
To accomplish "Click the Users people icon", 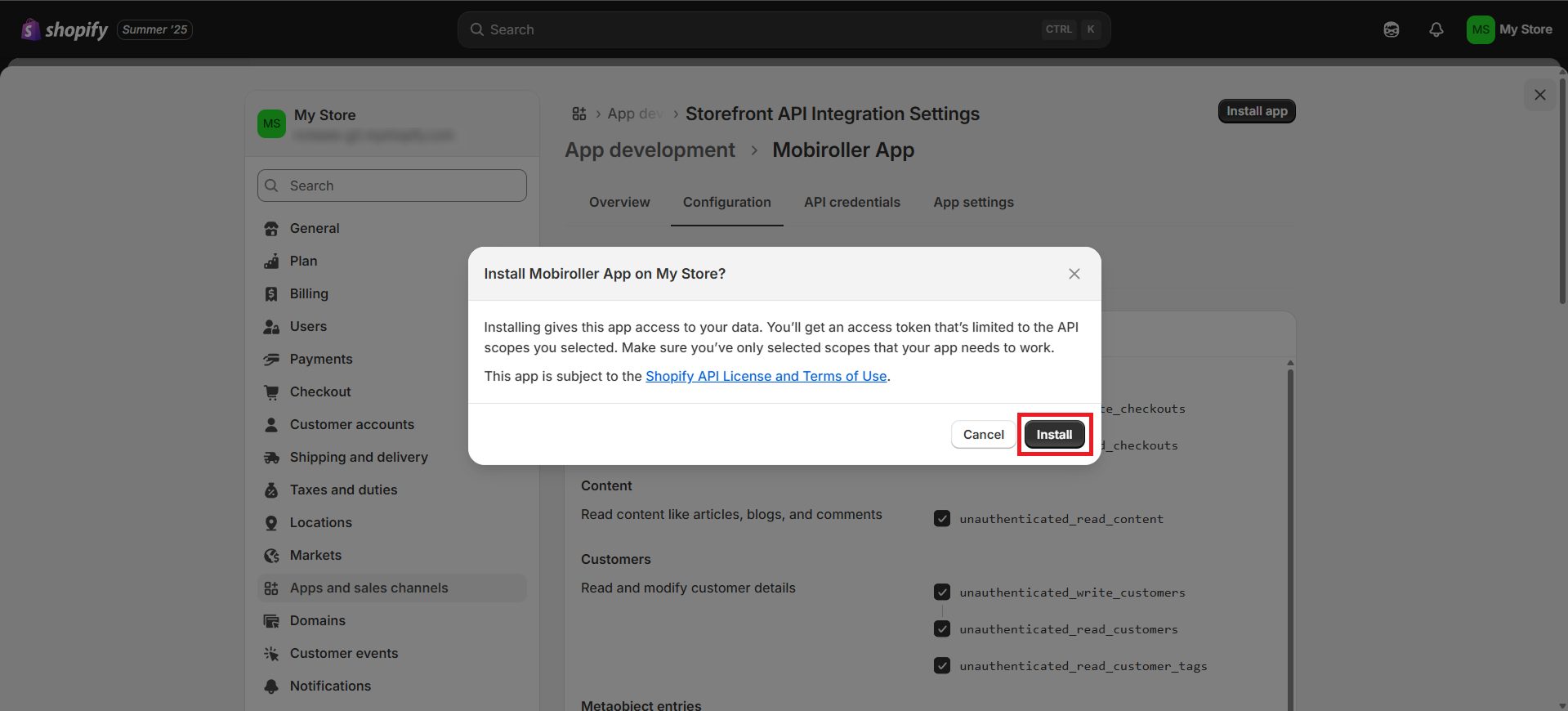I will tap(271, 327).
